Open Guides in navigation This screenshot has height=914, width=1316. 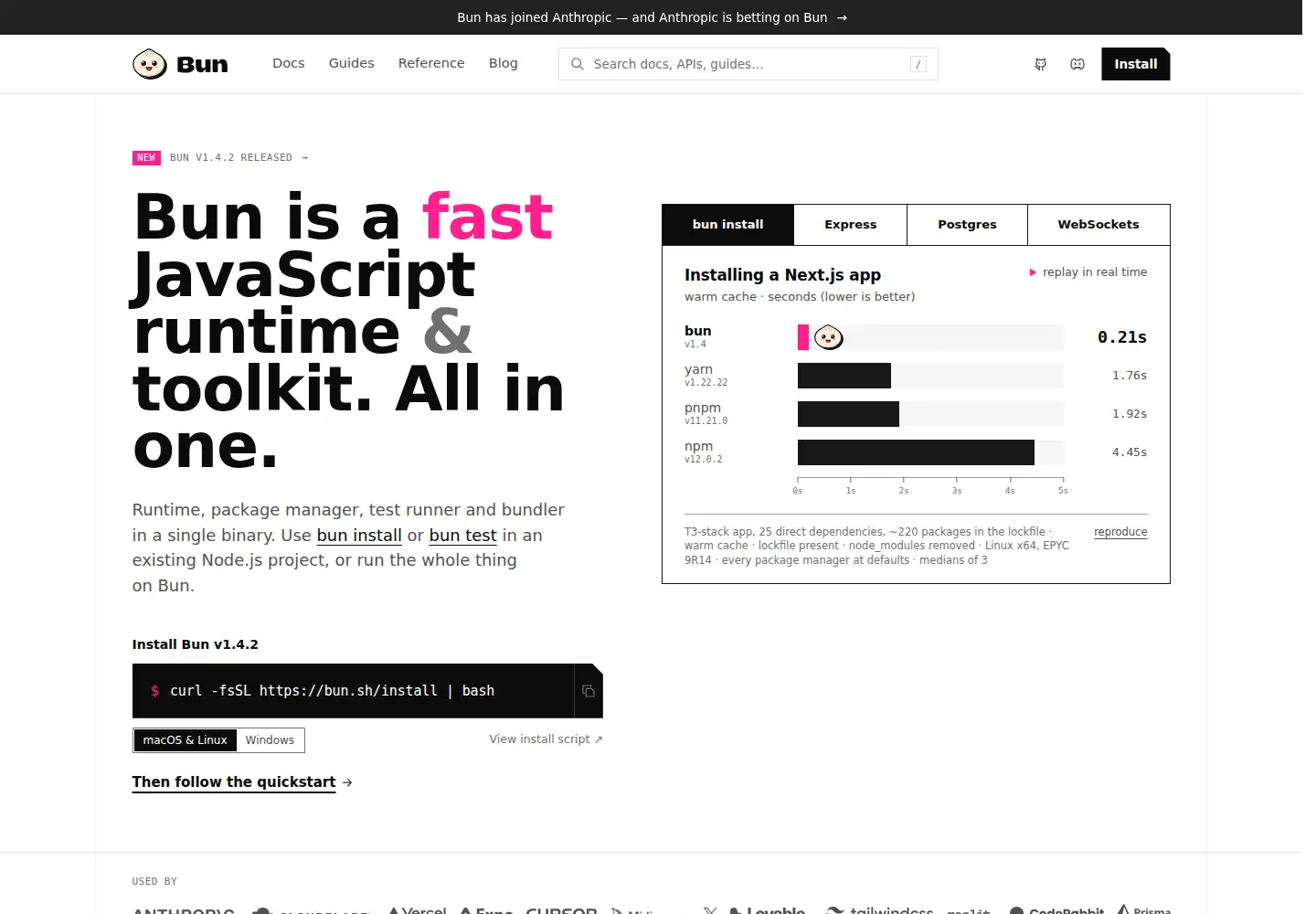click(x=352, y=63)
